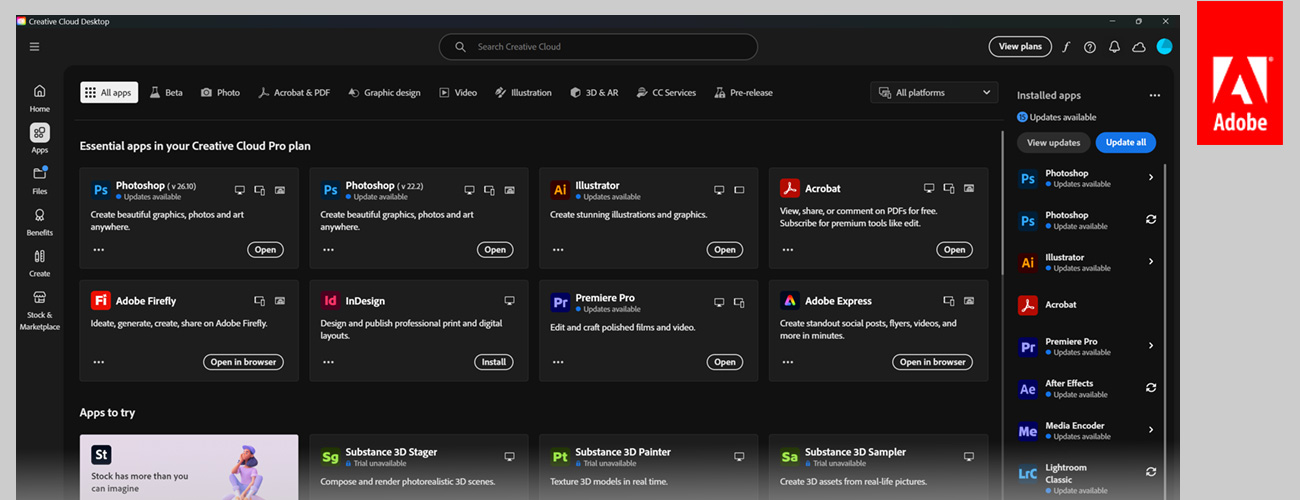Install InDesign
Image resolution: width=1300 pixels, height=500 pixels.
coord(494,362)
